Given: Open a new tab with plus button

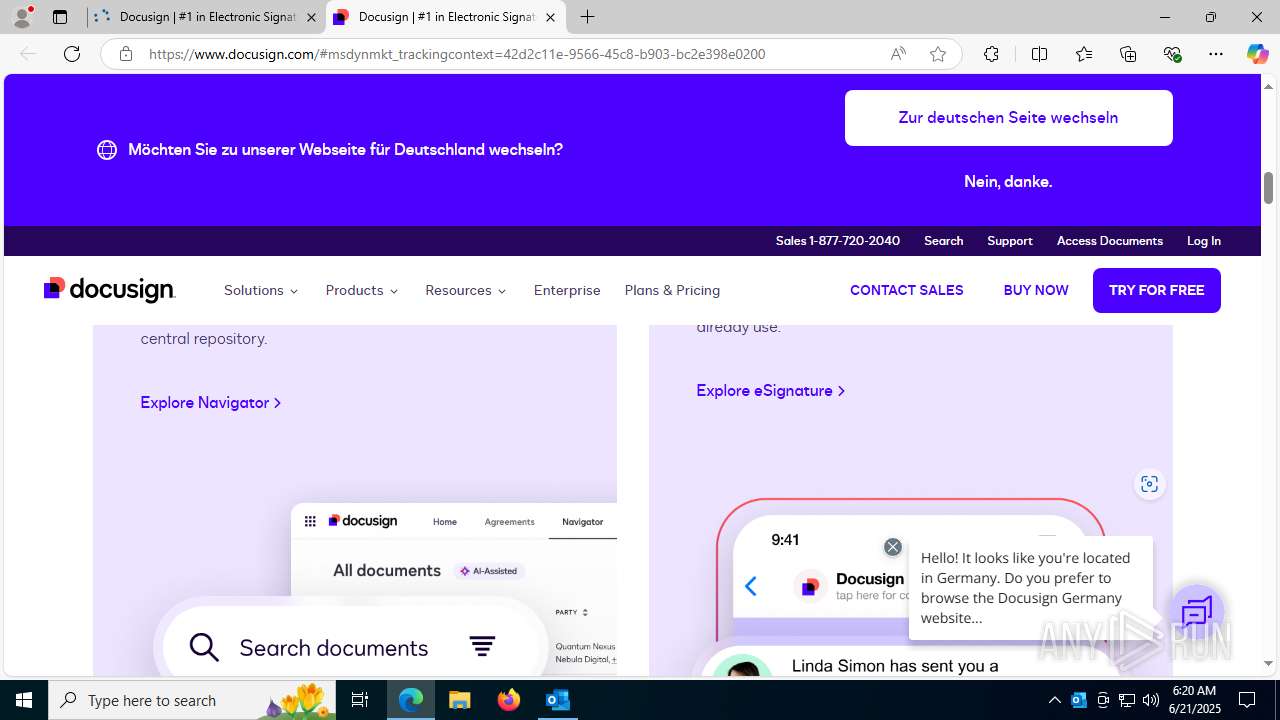Looking at the screenshot, I should (x=588, y=17).
